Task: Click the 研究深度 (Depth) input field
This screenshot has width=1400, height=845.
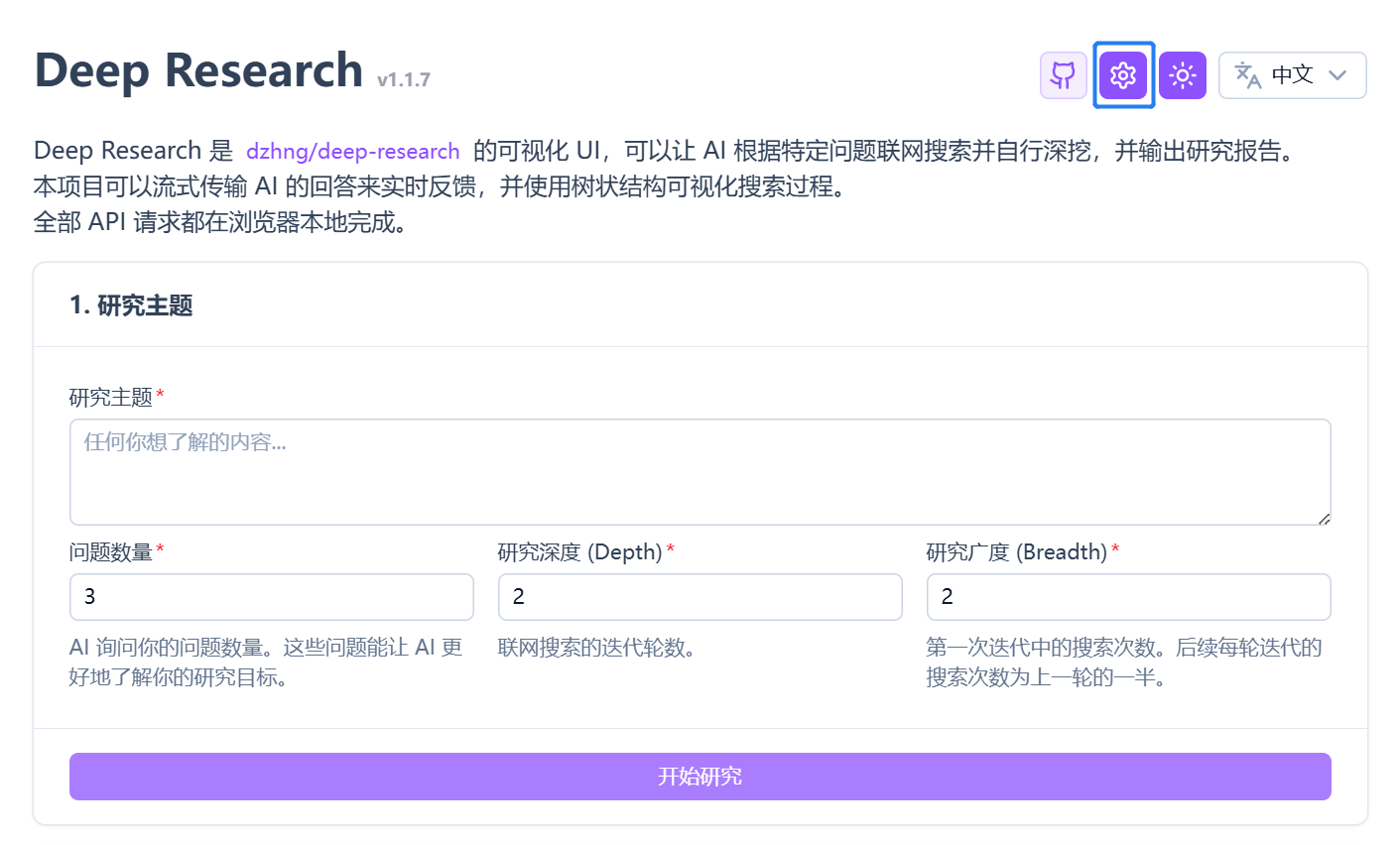Action: (x=700, y=597)
